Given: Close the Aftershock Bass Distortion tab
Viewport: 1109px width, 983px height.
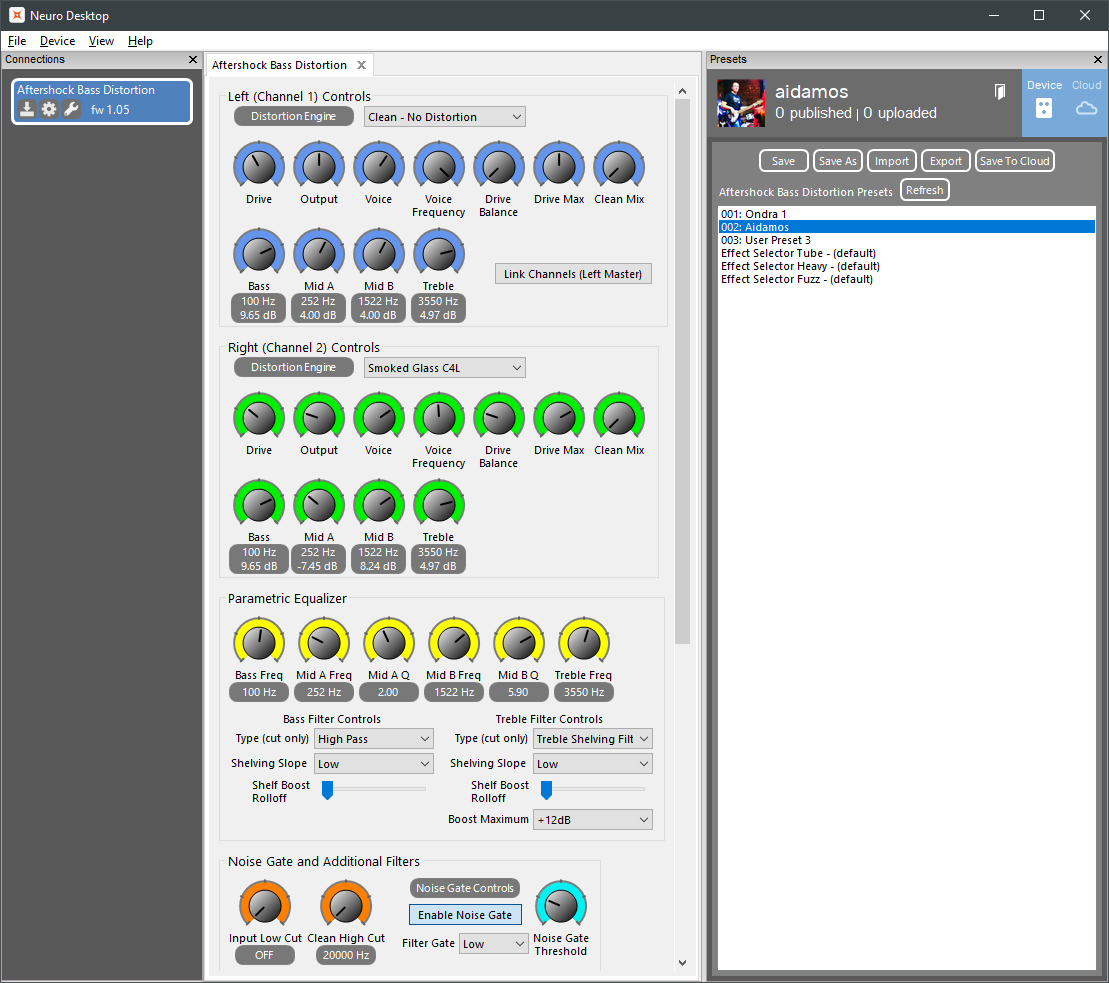Looking at the screenshot, I should click(x=361, y=65).
